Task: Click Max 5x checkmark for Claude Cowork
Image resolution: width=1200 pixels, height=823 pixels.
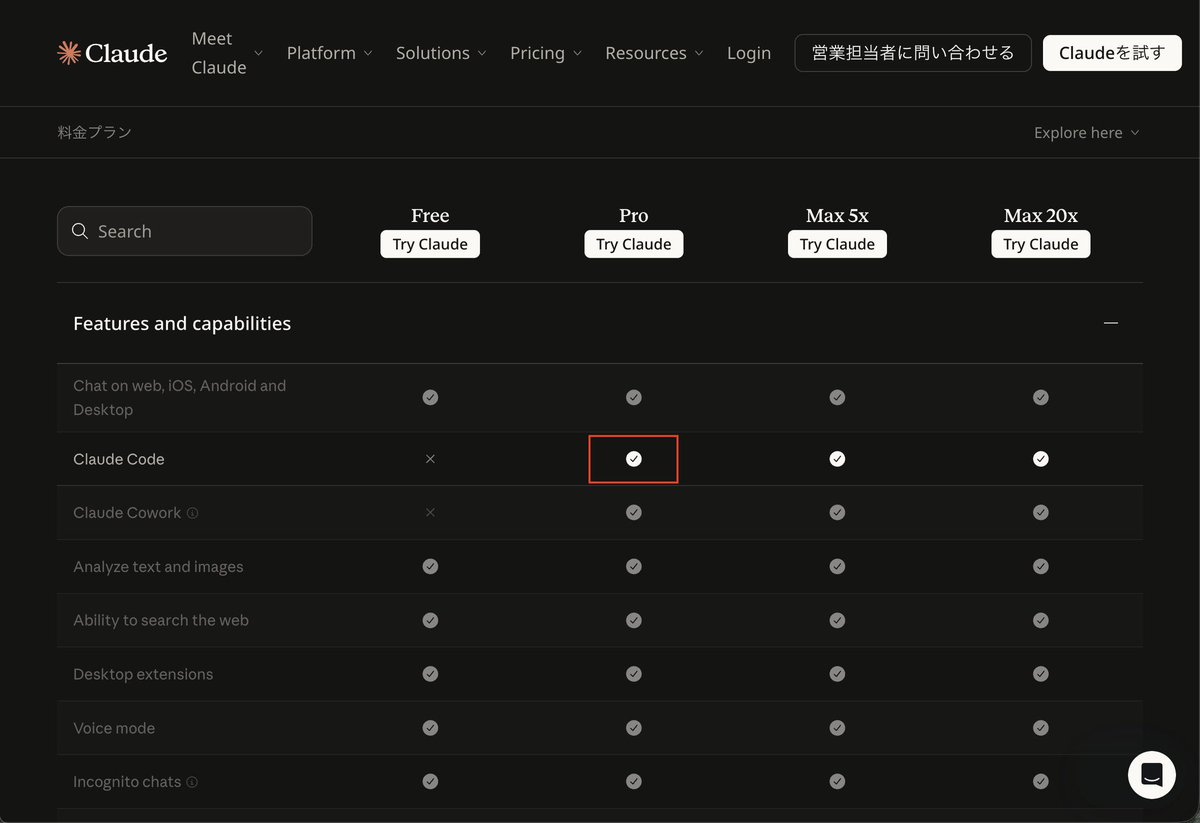Action: (x=837, y=513)
